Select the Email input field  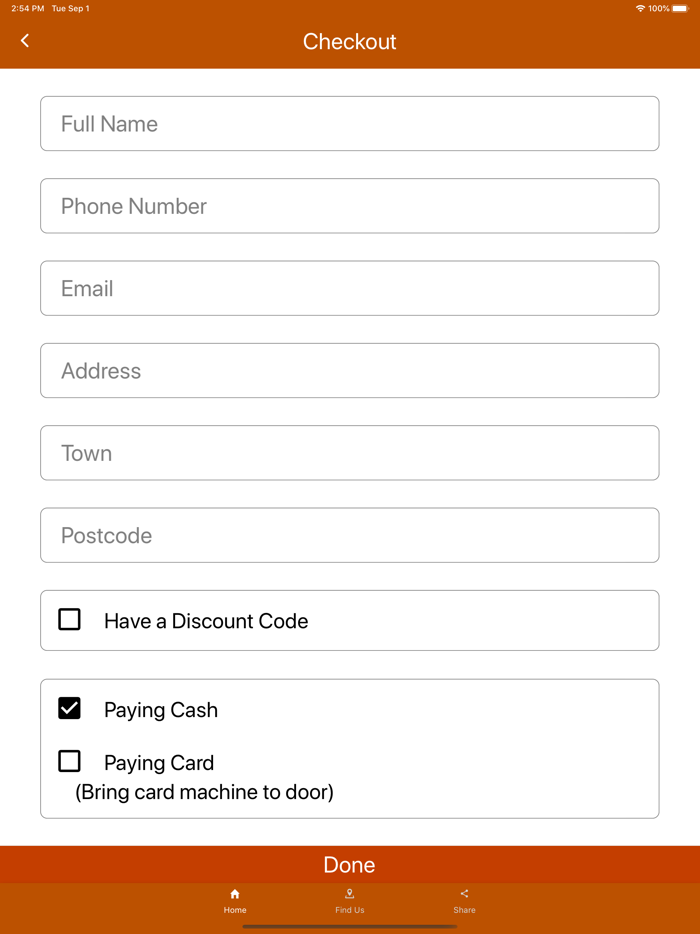coord(349,288)
